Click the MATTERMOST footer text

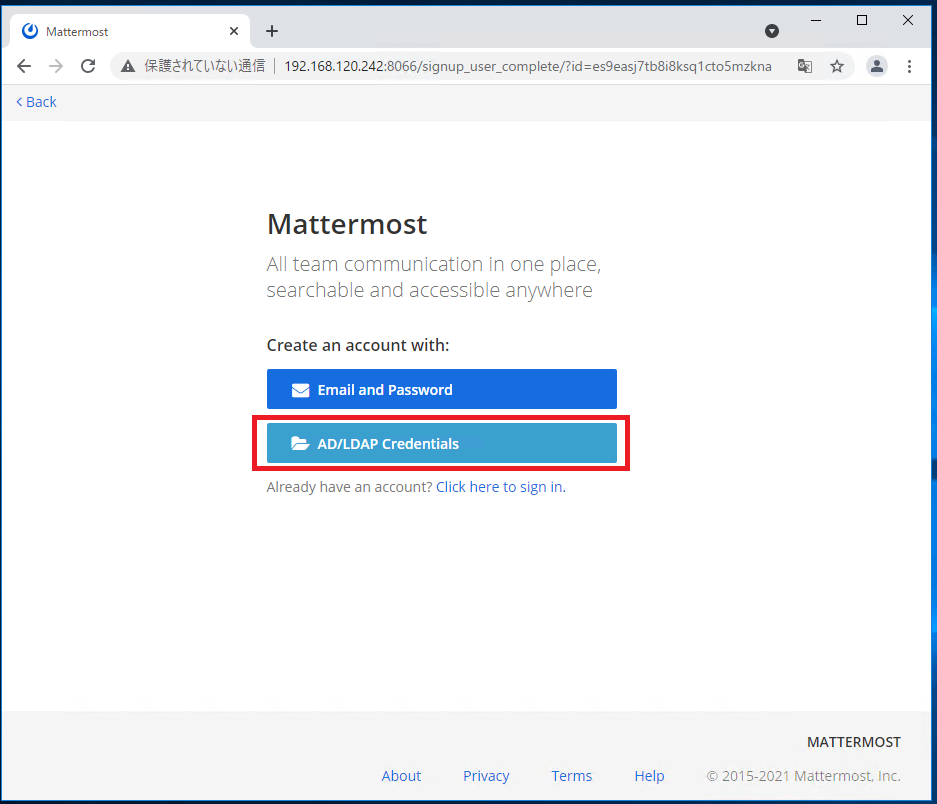(854, 742)
